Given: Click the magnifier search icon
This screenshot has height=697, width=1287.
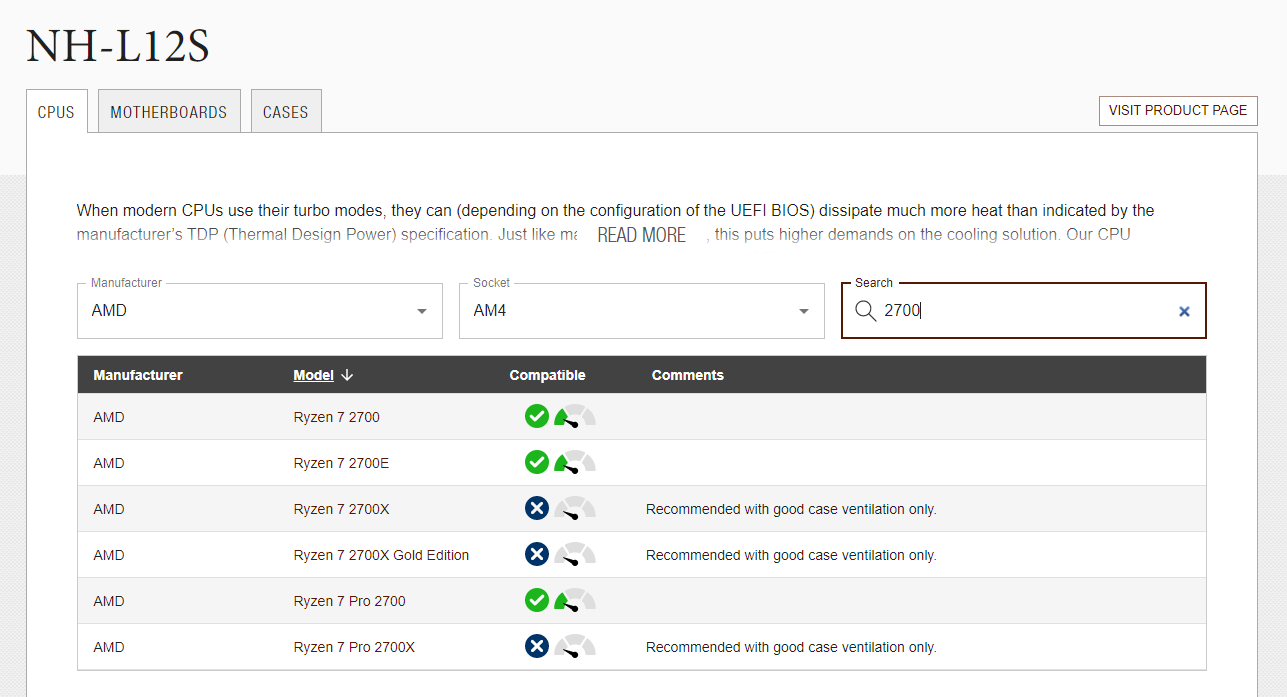Looking at the screenshot, I should (865, 311).
